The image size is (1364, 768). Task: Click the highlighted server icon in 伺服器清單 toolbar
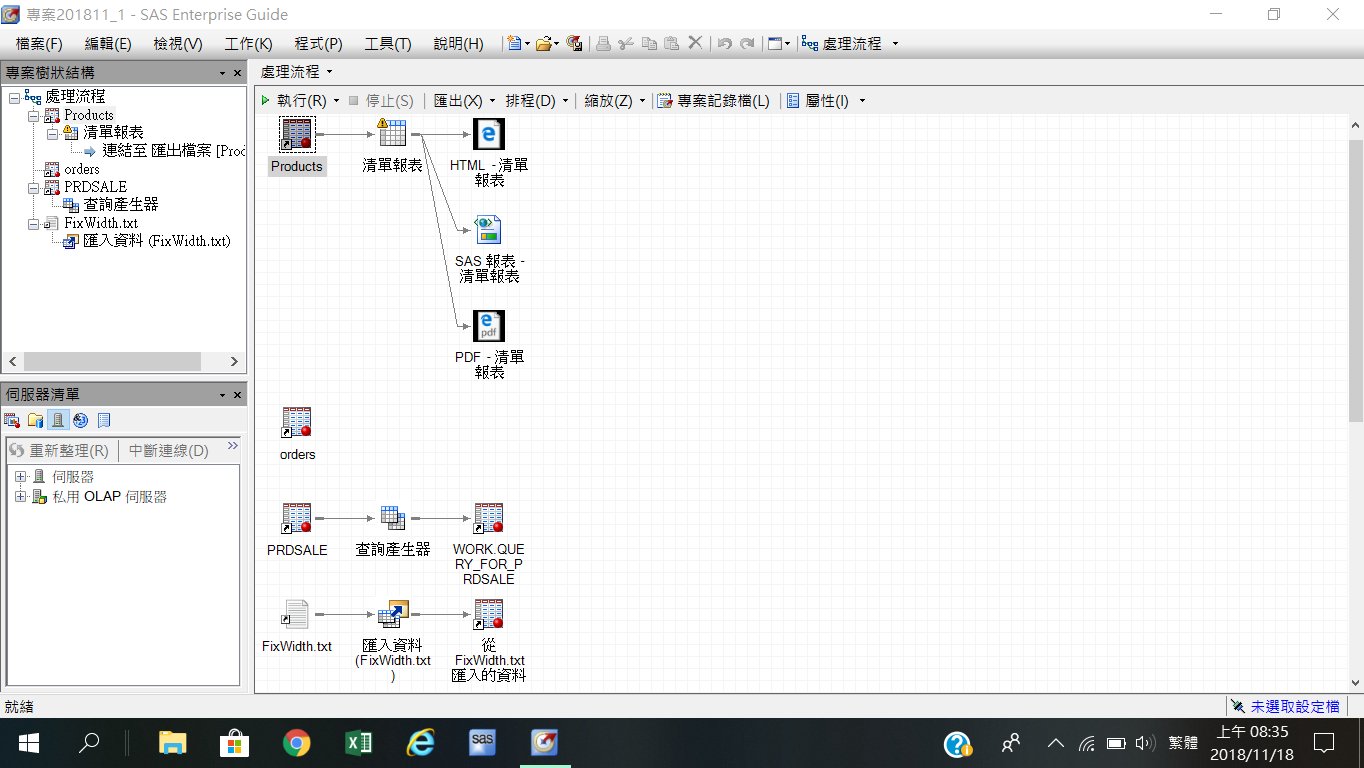coord(58,421)
